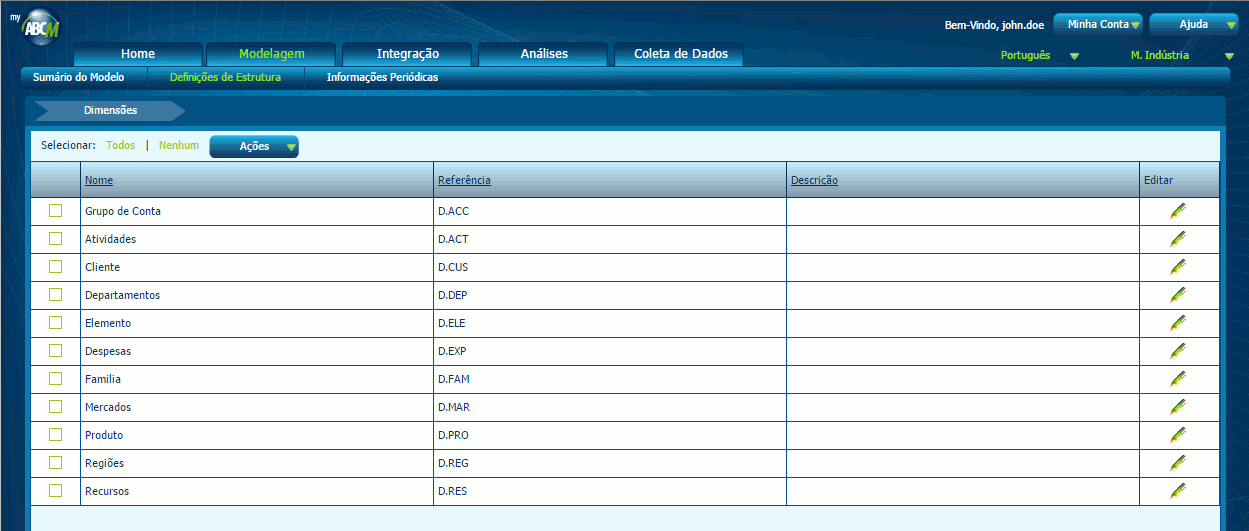Image resolution: width=1249 pixels, height=531 pixels.
Task: Open Informações Periódicas submenu
Action: click(382, 77)
